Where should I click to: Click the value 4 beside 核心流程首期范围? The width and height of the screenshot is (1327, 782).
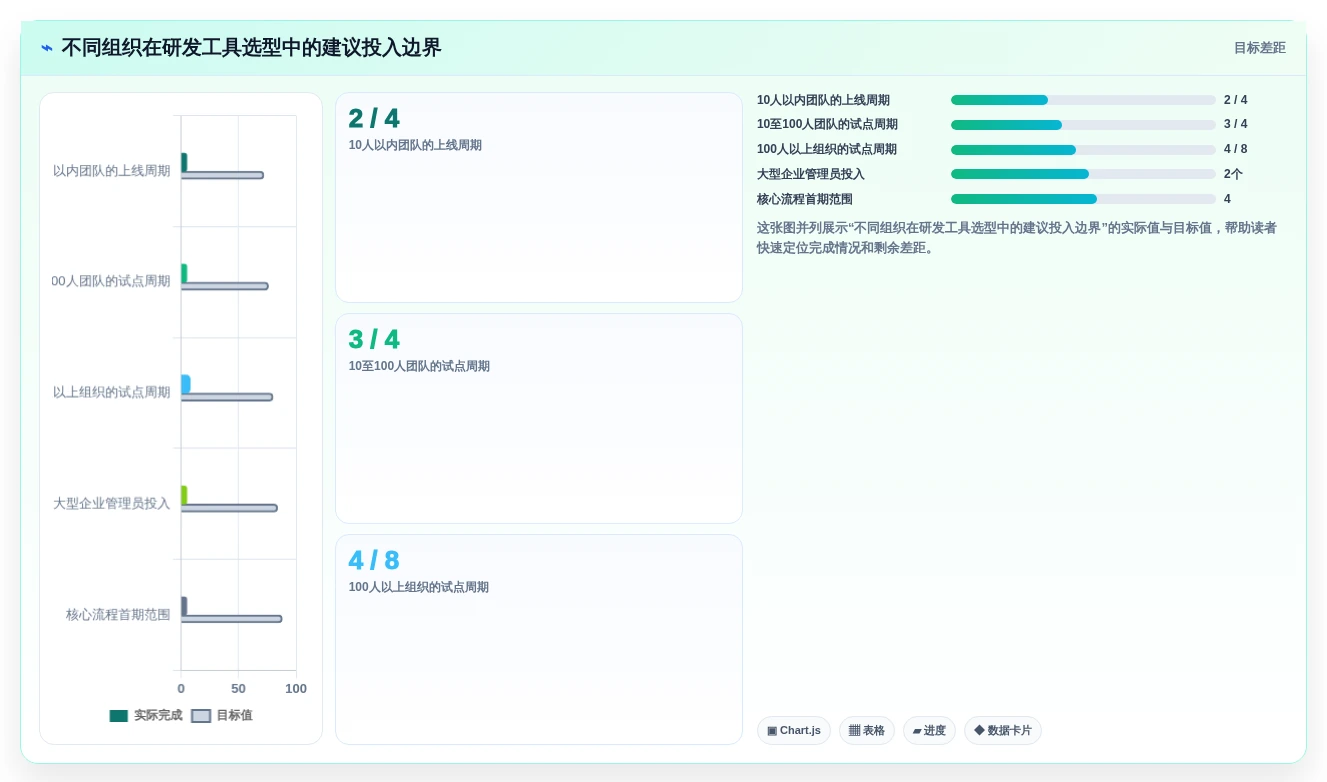(1228, 199)
